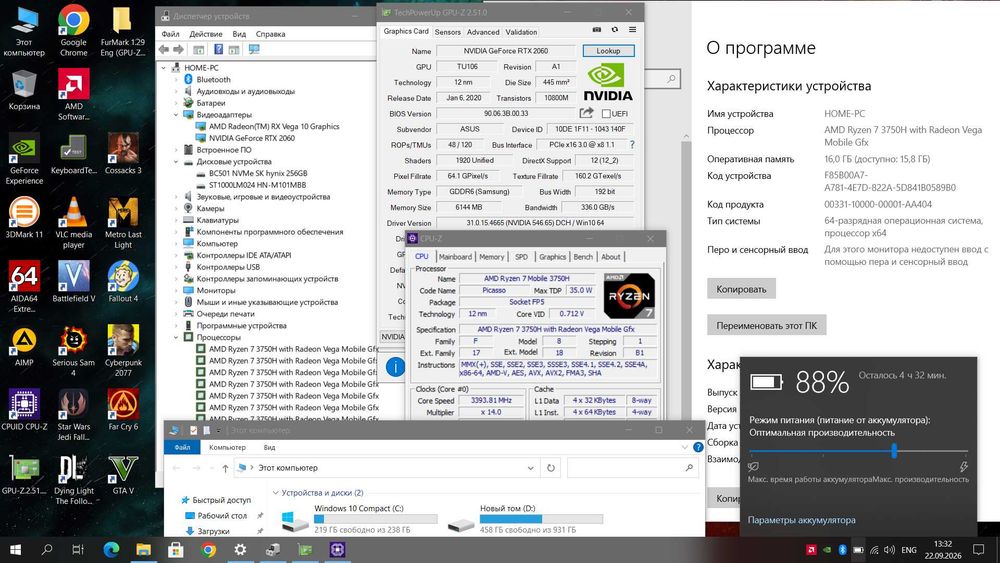Click ENG language indicator in tray

click(x=909, y=550)
